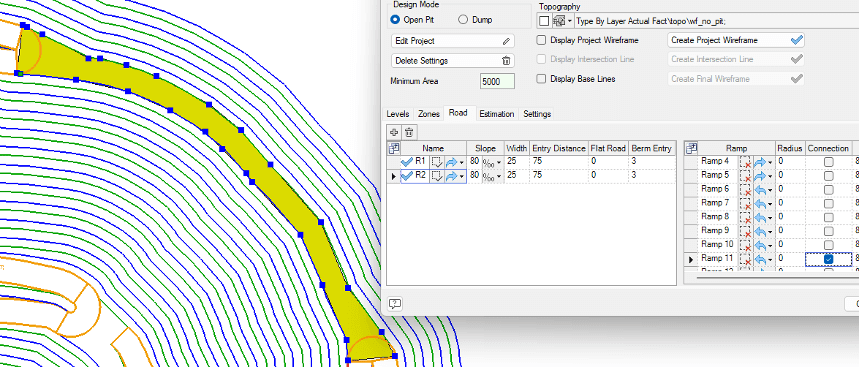Select the Road tab
The image size is (860, 370).
[458, 113]
